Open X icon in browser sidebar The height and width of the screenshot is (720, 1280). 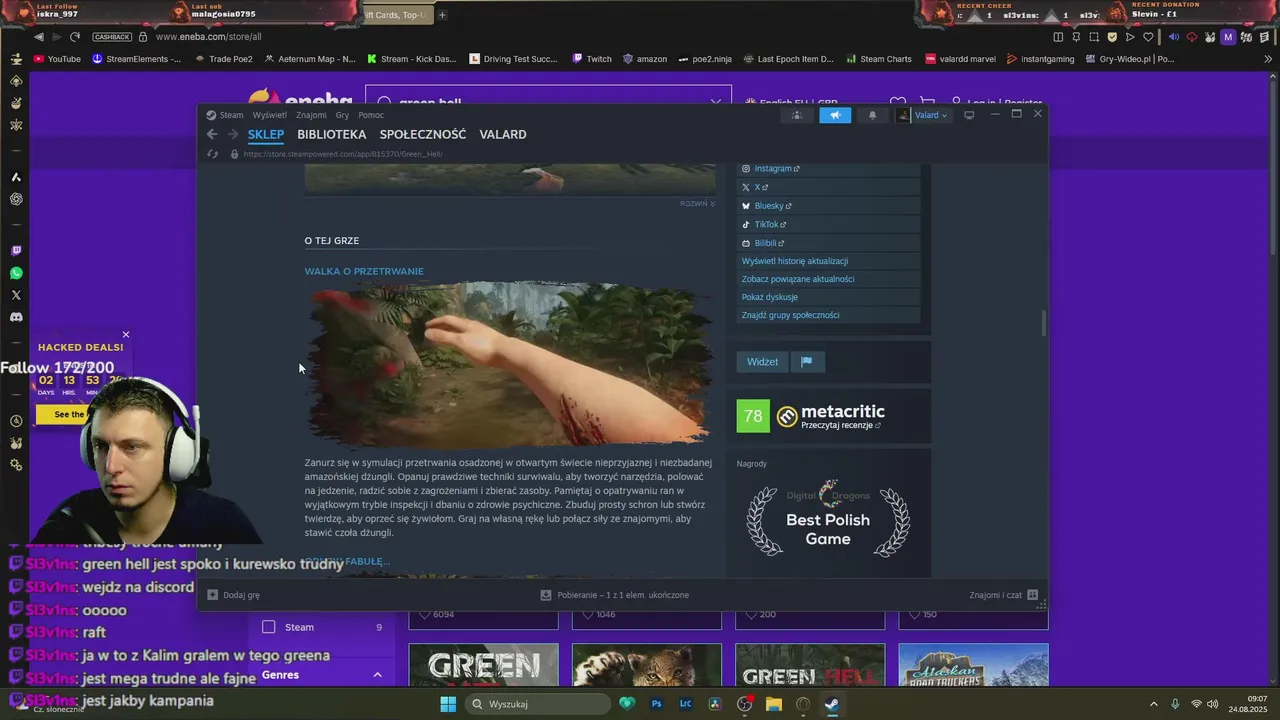coord(16,295)
